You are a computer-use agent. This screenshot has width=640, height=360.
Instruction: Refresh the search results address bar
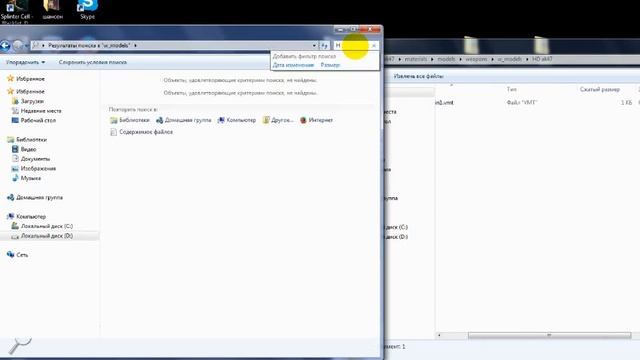(324, 45)
